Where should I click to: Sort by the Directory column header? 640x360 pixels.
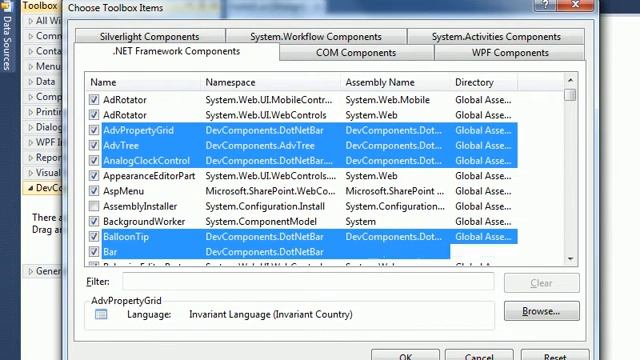coord(484,82)
